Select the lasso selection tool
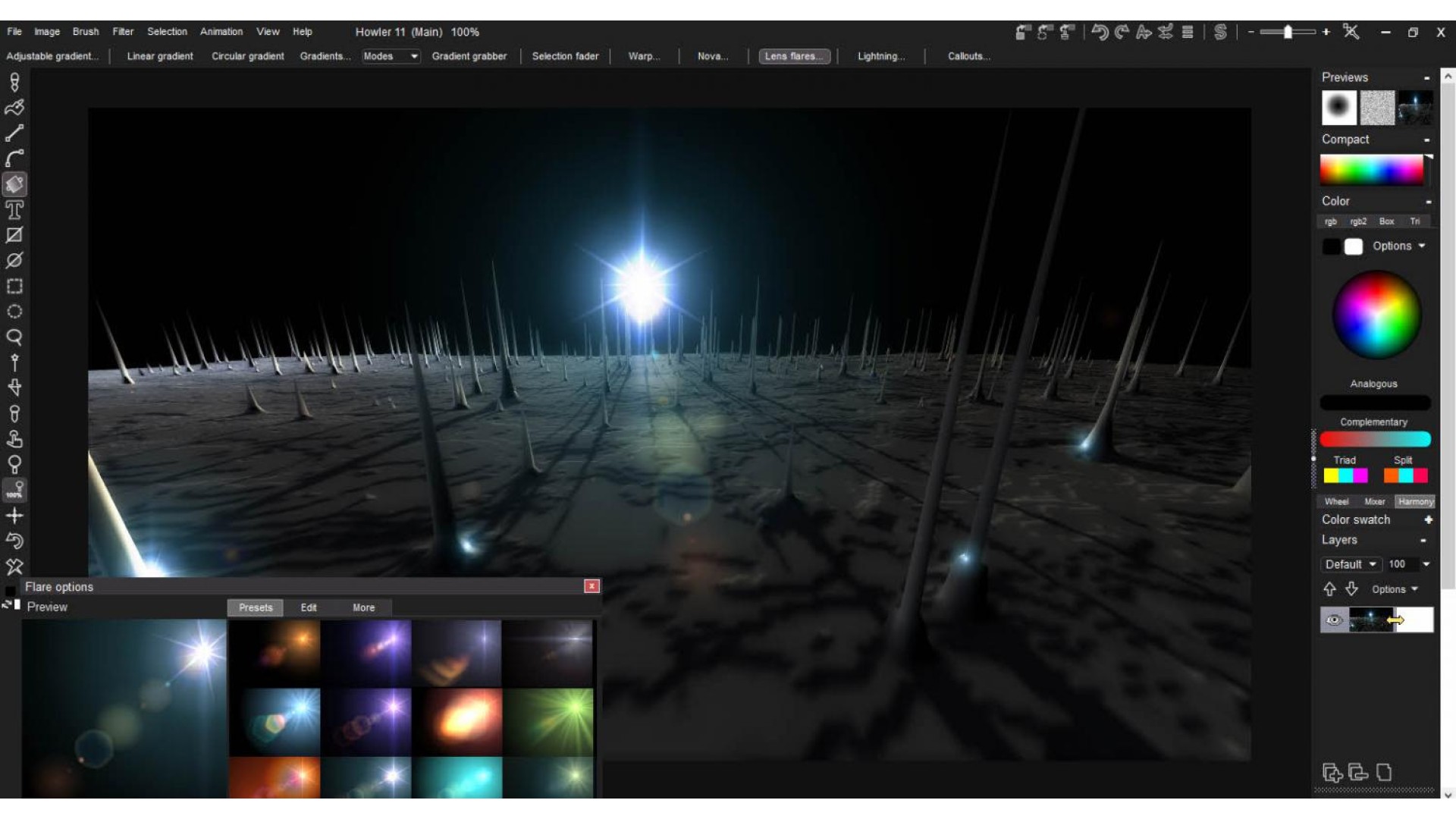This screenshot has width=1456, height=819. click(x=14, y=337)
